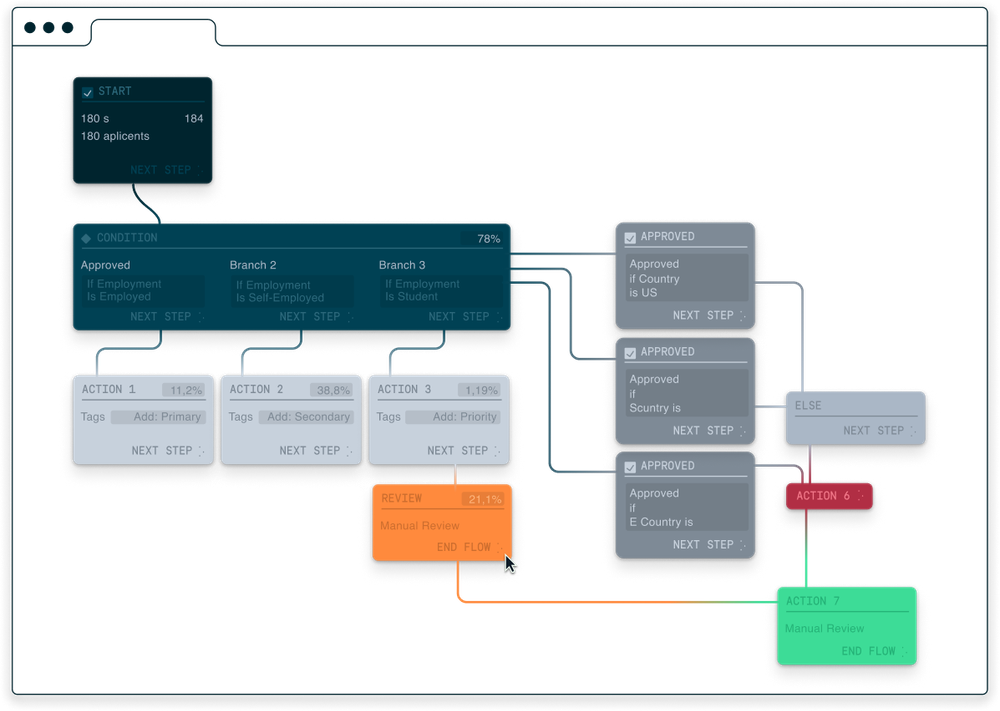The height and width of the screenshot is (711, 1000).
Task: Select the 'Add: Priority' tag field
Action: coord(453,417)
